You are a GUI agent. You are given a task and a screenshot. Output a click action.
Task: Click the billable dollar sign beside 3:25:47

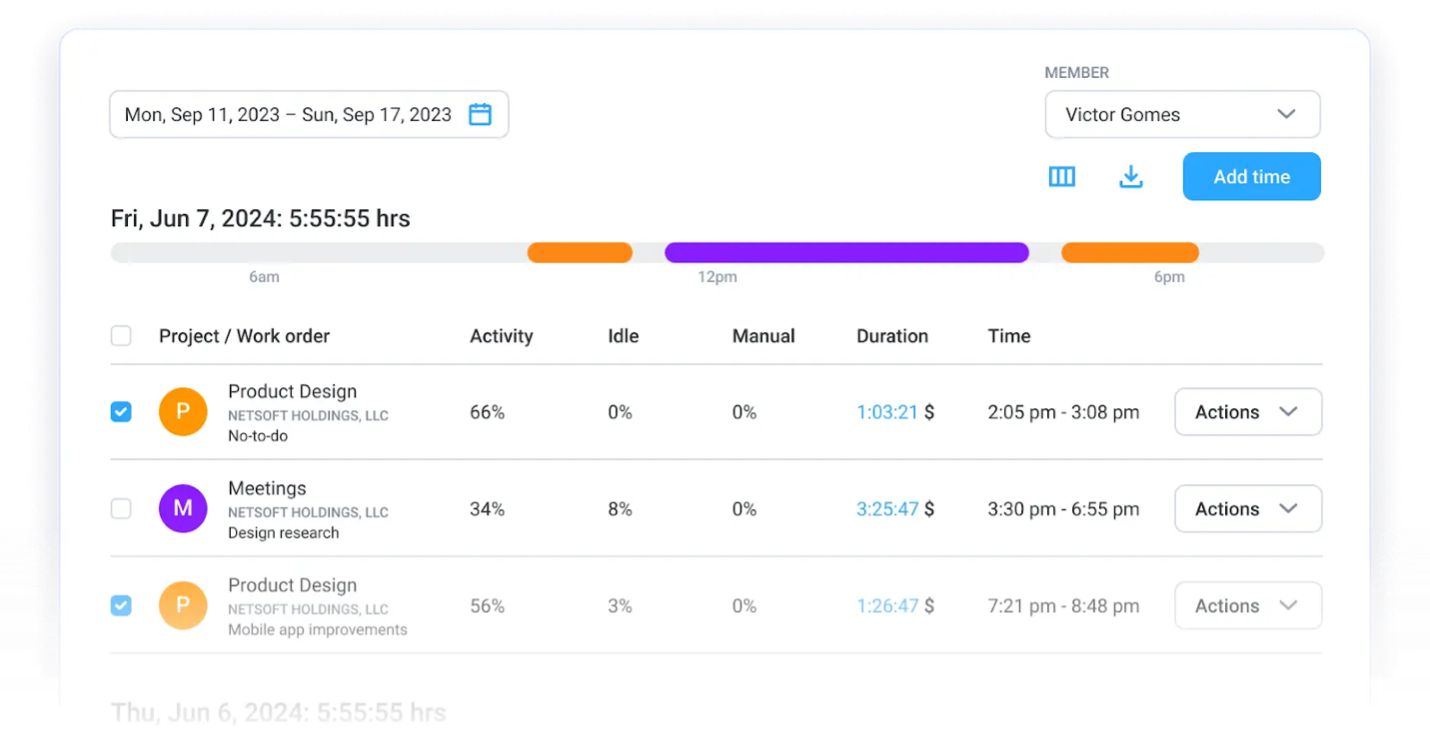[929, 509]
